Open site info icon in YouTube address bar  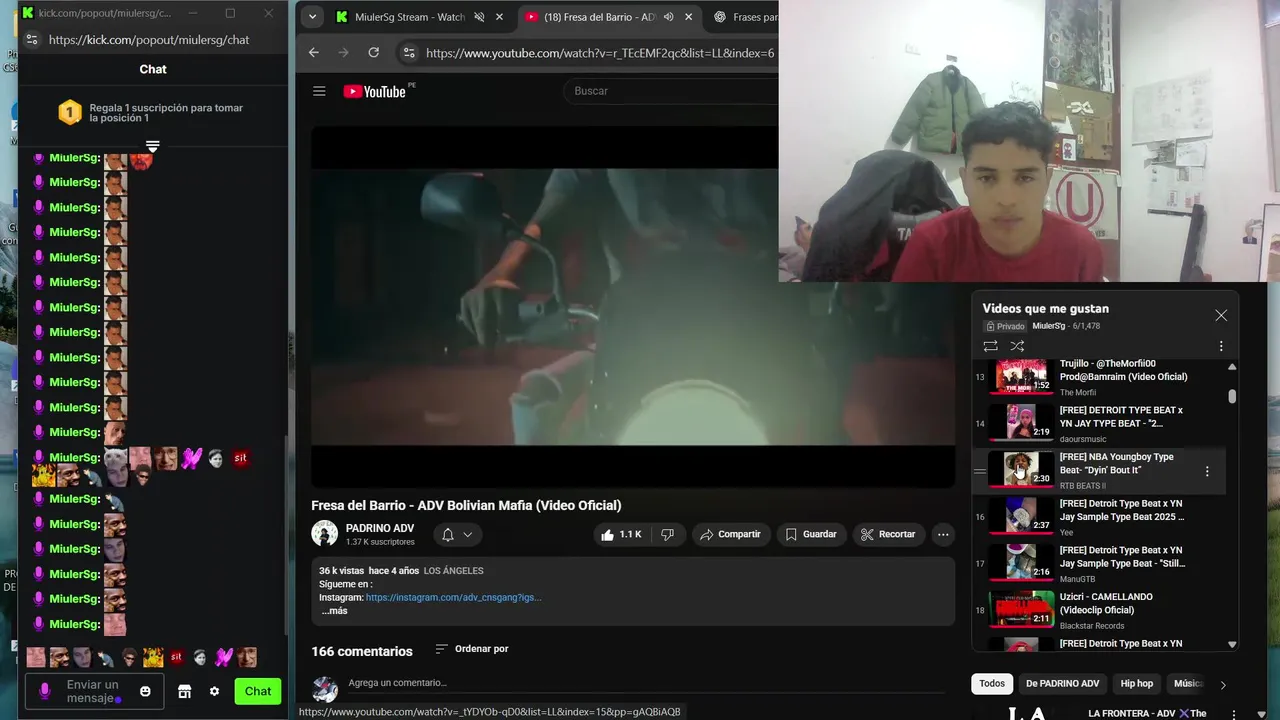(408, 53)
